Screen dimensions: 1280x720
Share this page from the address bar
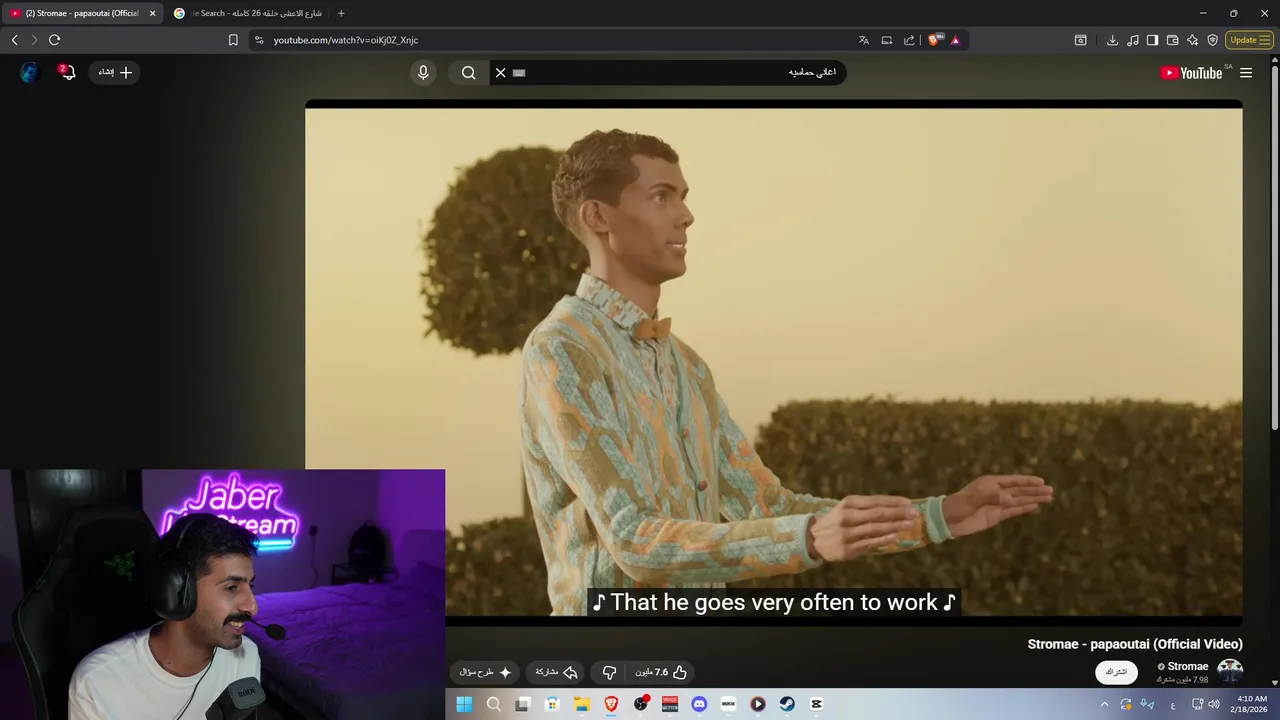click(x=909, y=40)
